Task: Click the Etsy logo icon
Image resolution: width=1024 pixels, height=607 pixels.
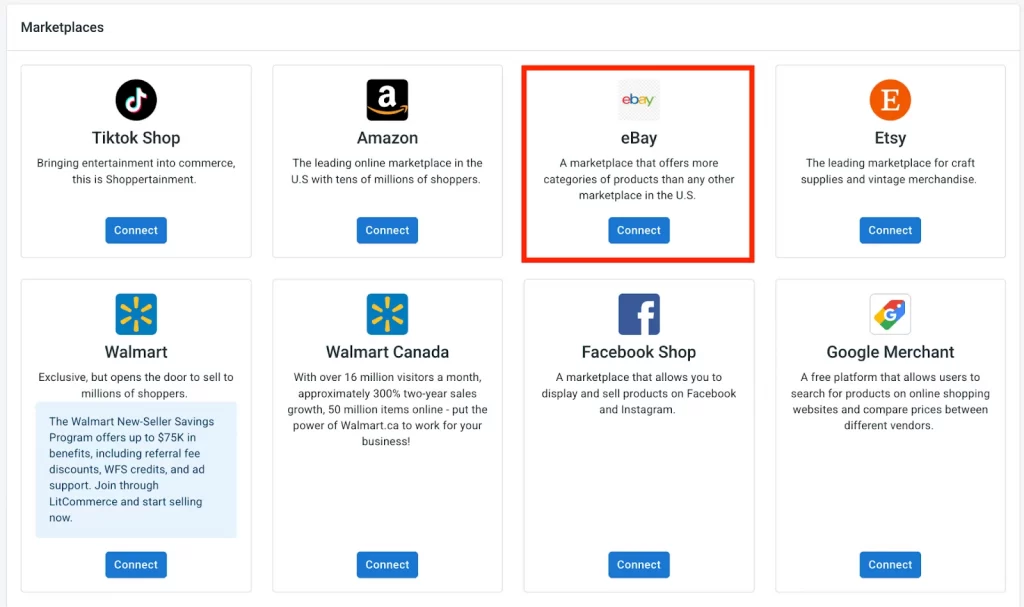Action: click(x=889, y=99)
